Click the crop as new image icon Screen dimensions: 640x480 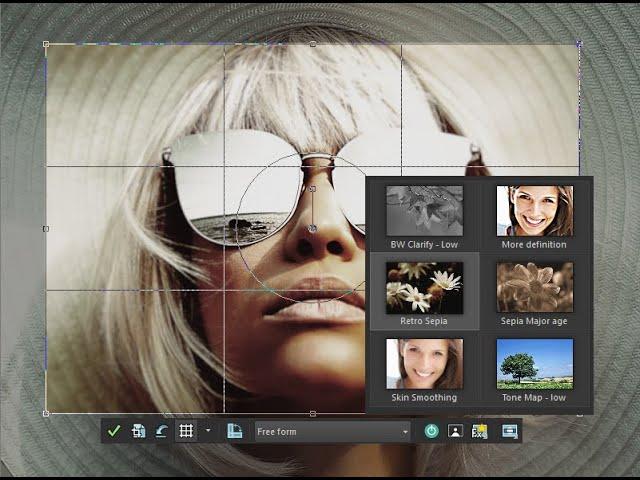(x=138, y=431)
